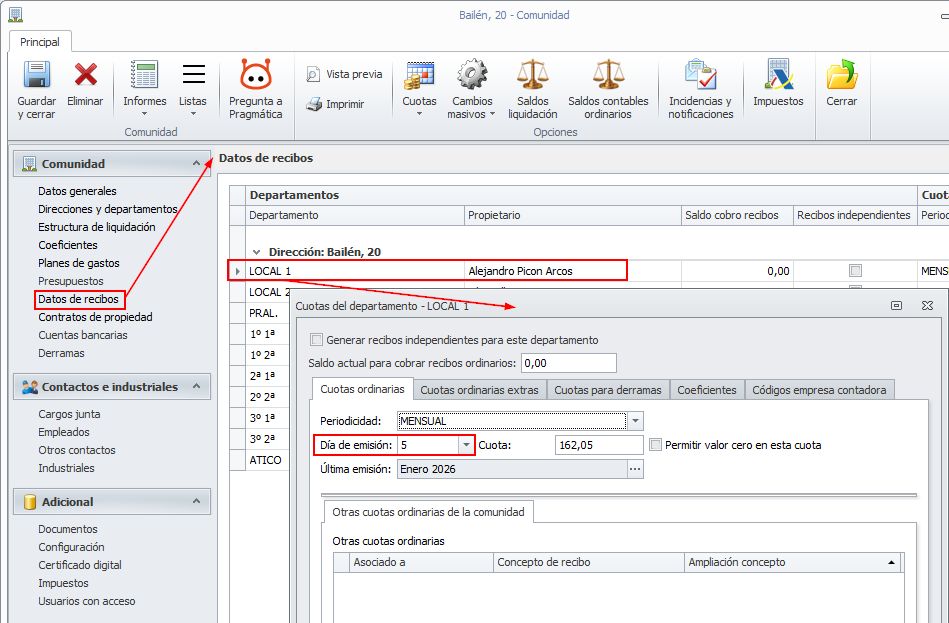Click the Última emisión ellipsis button
This screenshot has height=623, width=949.
pyautogui.click(x=635, y=469)
